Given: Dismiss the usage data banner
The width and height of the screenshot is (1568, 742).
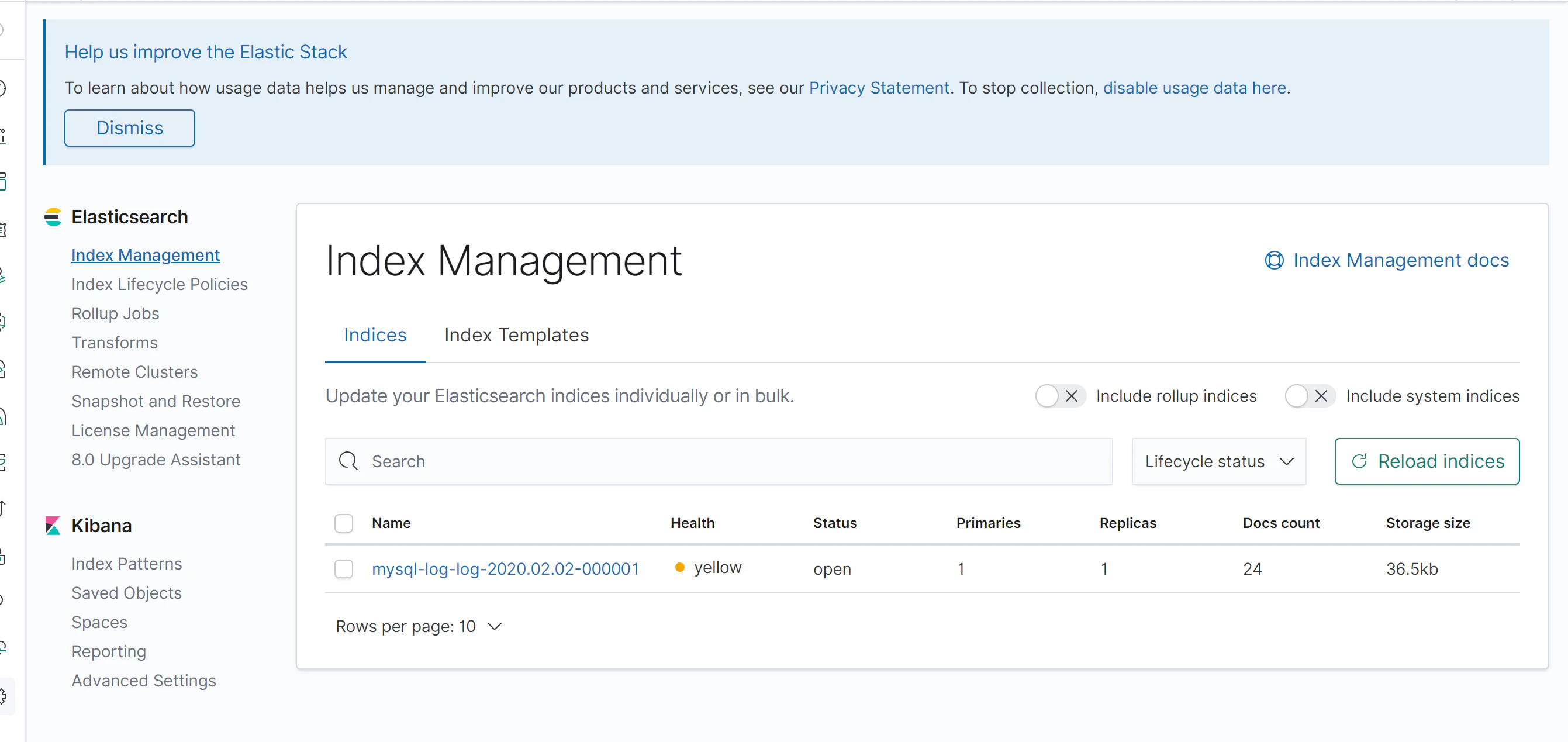Looking at the screenshot, I should [130, 129].
